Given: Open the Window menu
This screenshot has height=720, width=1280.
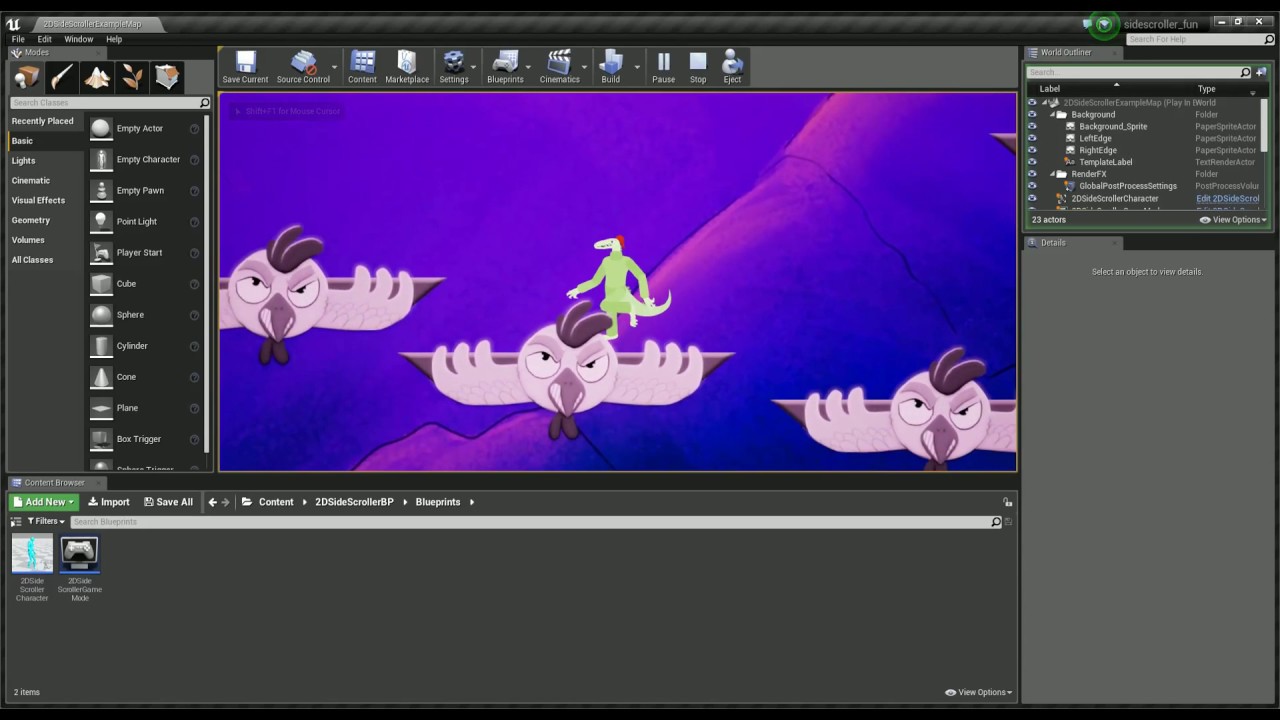Looking at the screenshot, I should click(x=79, y=39).
